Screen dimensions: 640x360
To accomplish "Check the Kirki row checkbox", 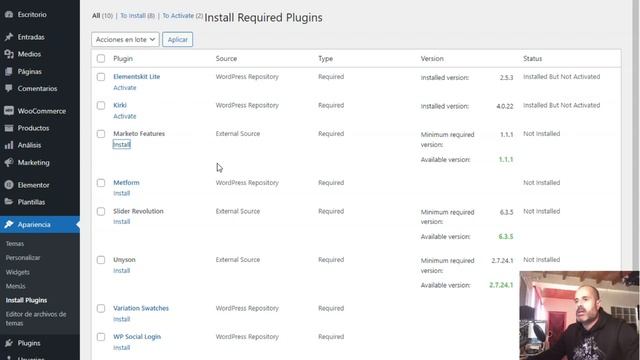I will point(101,105).
